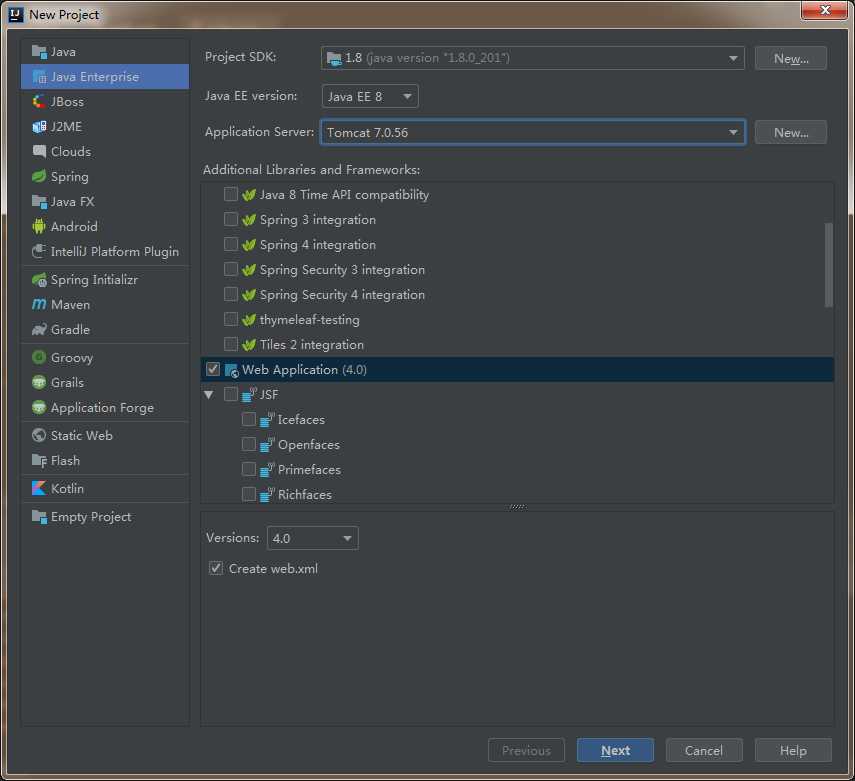
Task: Check Spring 3 integration
Action: [231, 219]
